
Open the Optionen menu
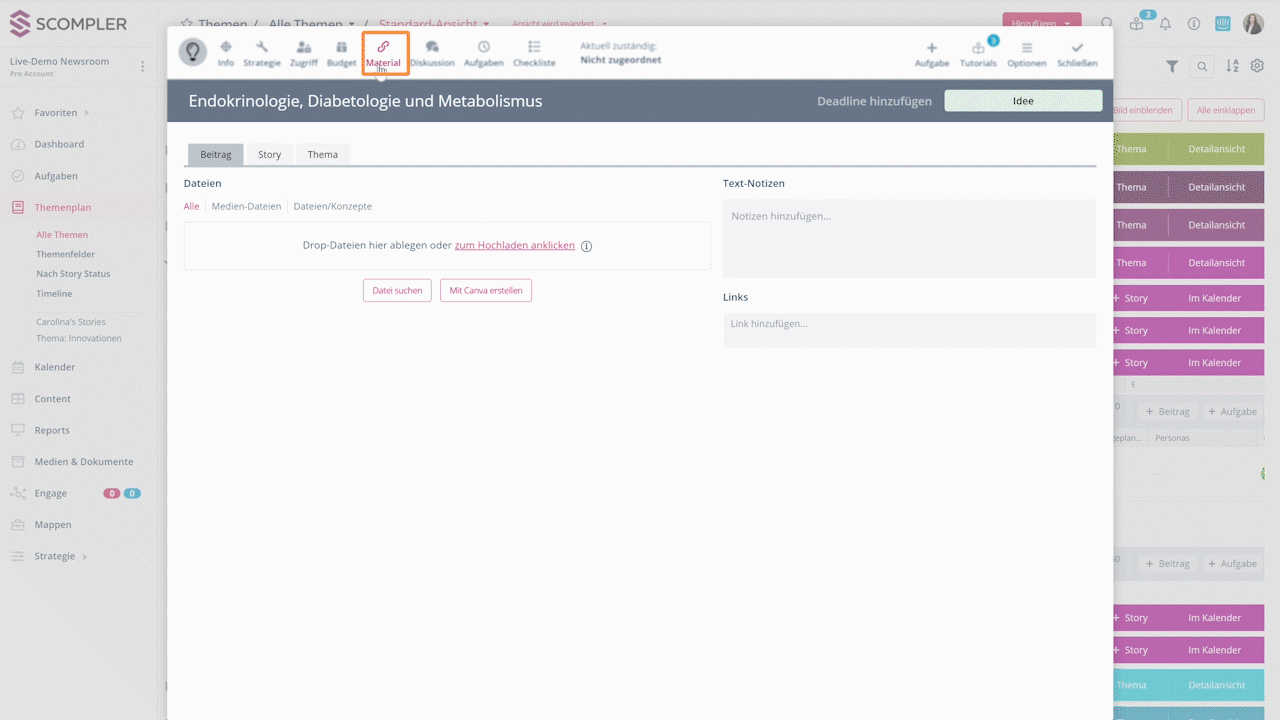[x=1026, y=48]
